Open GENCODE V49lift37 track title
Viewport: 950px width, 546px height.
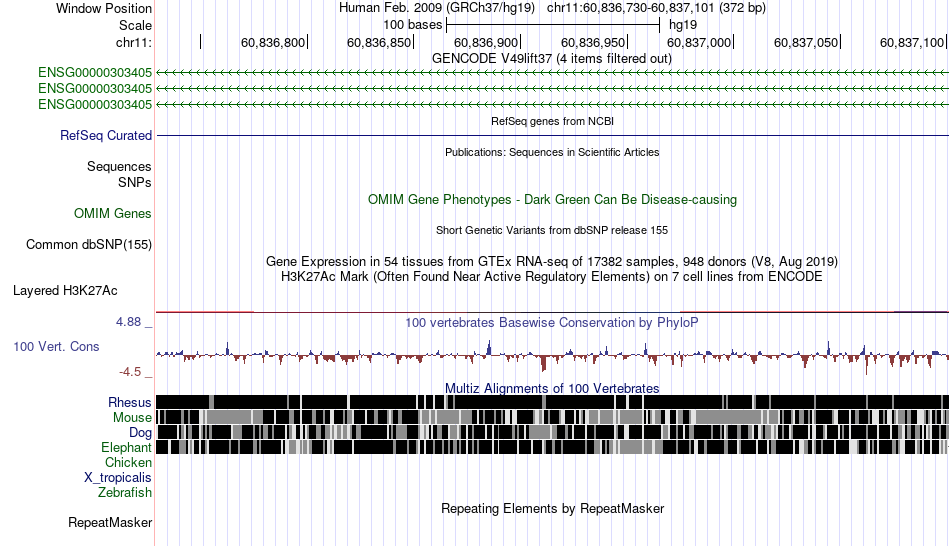(x=551, y=59)
